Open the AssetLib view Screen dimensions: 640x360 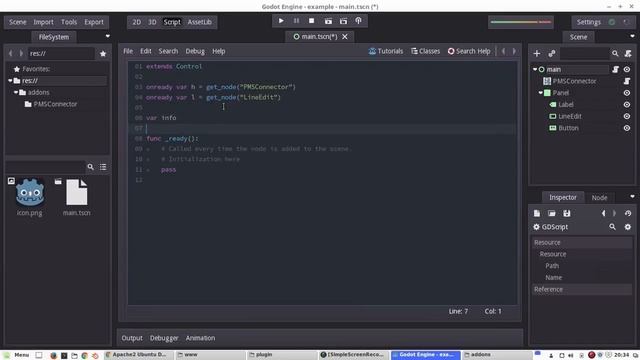(199, 22)
